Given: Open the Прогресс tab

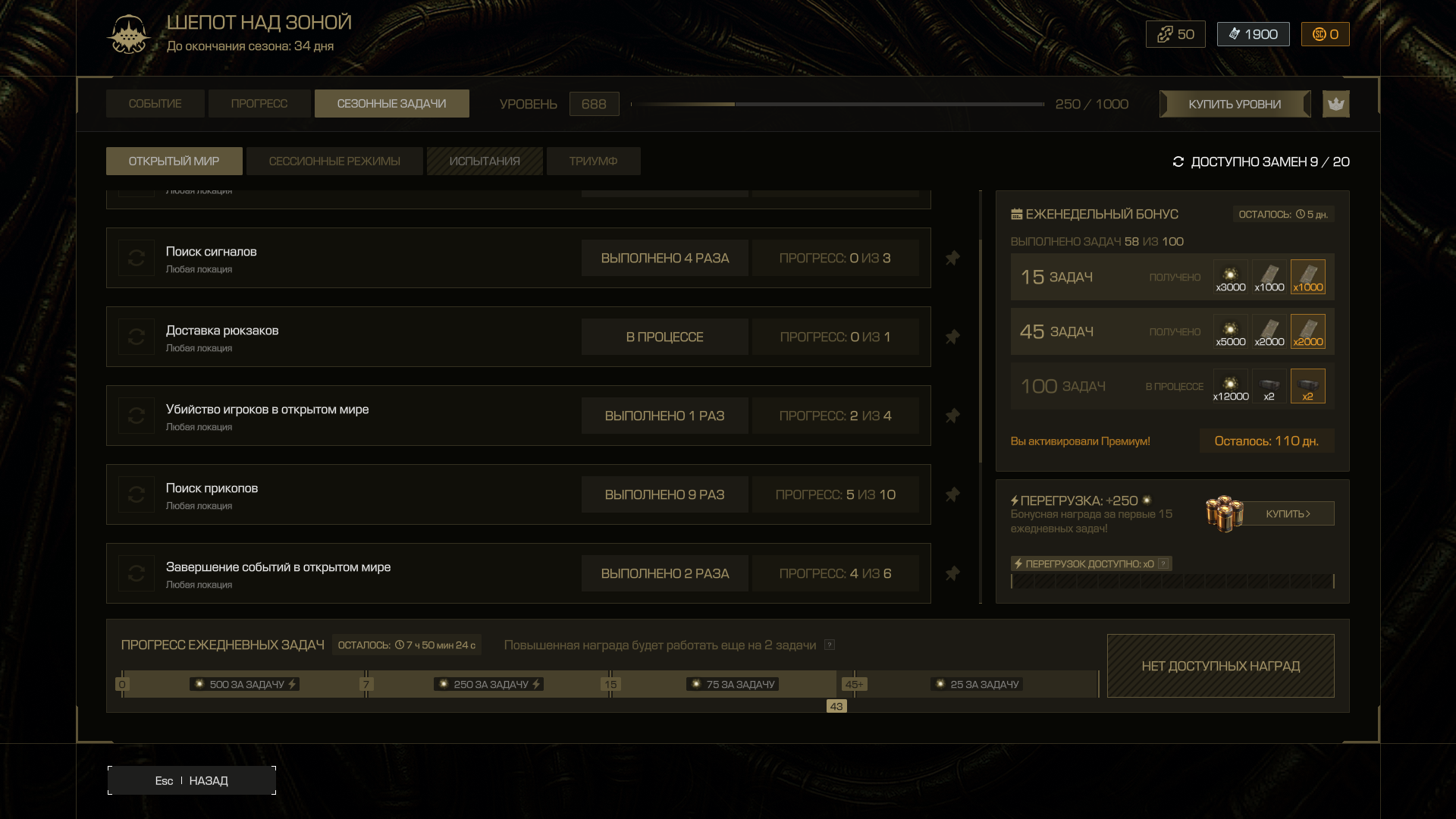Looking at the screenshot, I should (259, 104).
